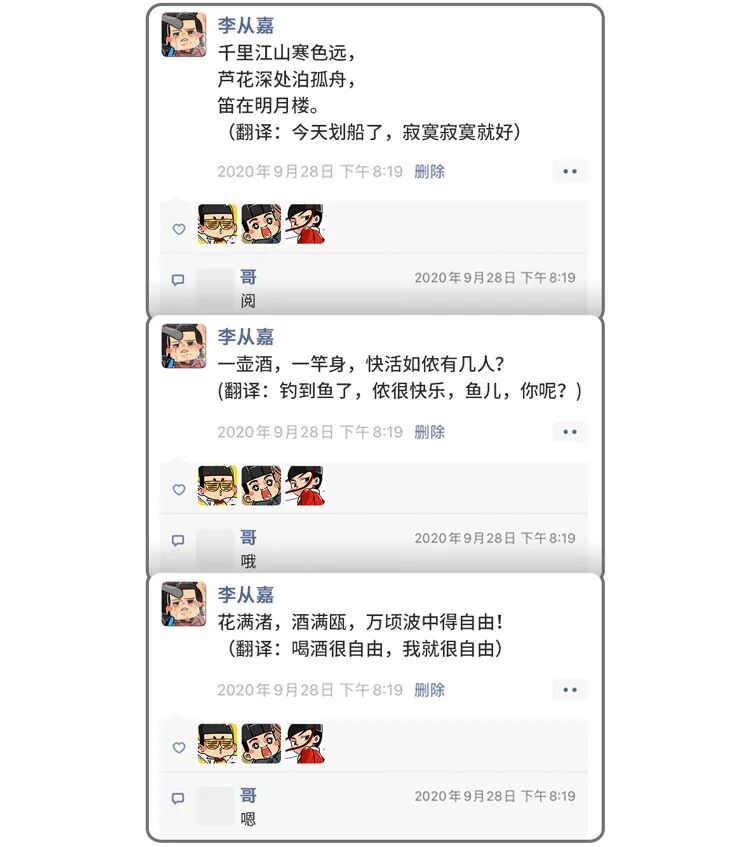The image size is (750, 847).
Task: Open the two-dot menu on third post
Action: [570, 690]
